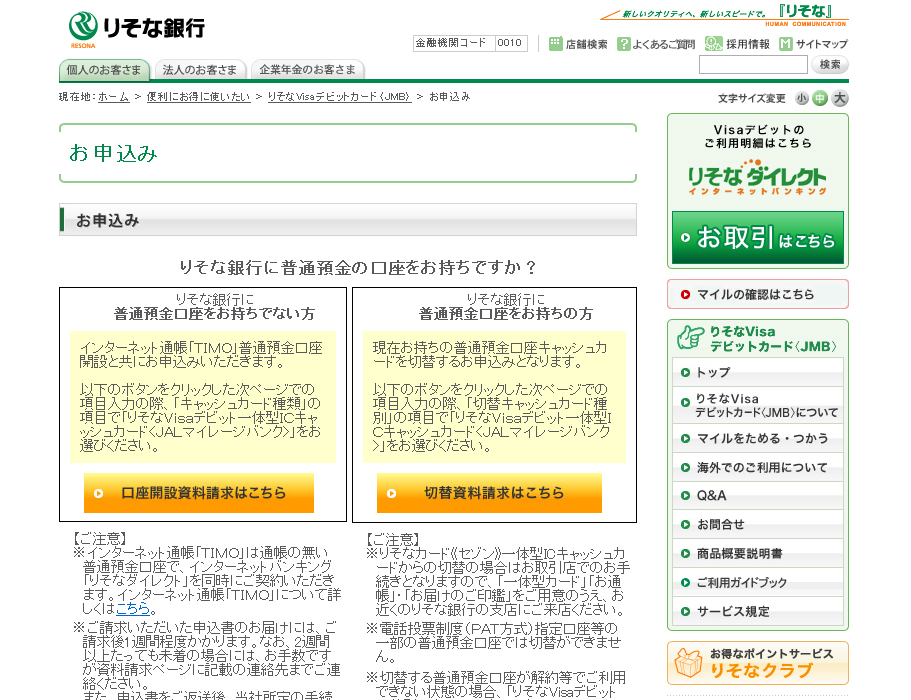
Task: Open the 採用情報 recruiting icon
Action: click(713, 44)
